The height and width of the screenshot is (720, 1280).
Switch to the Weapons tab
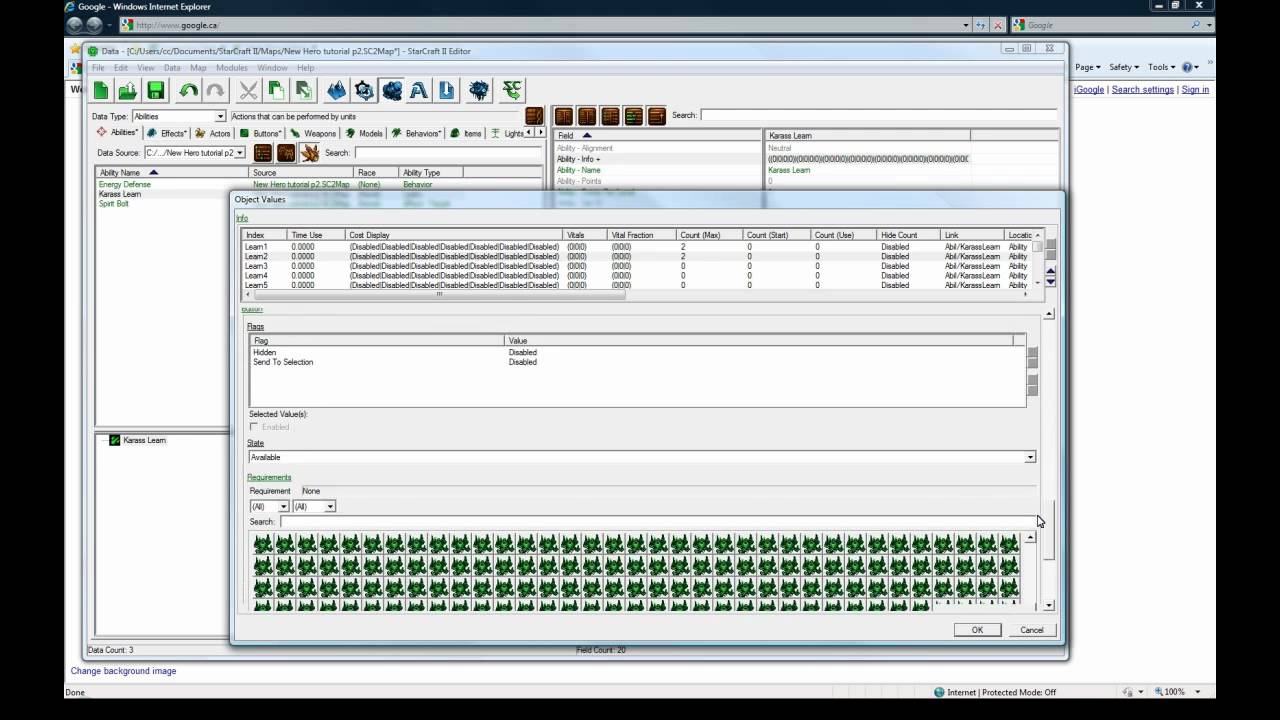pos(313,133)
